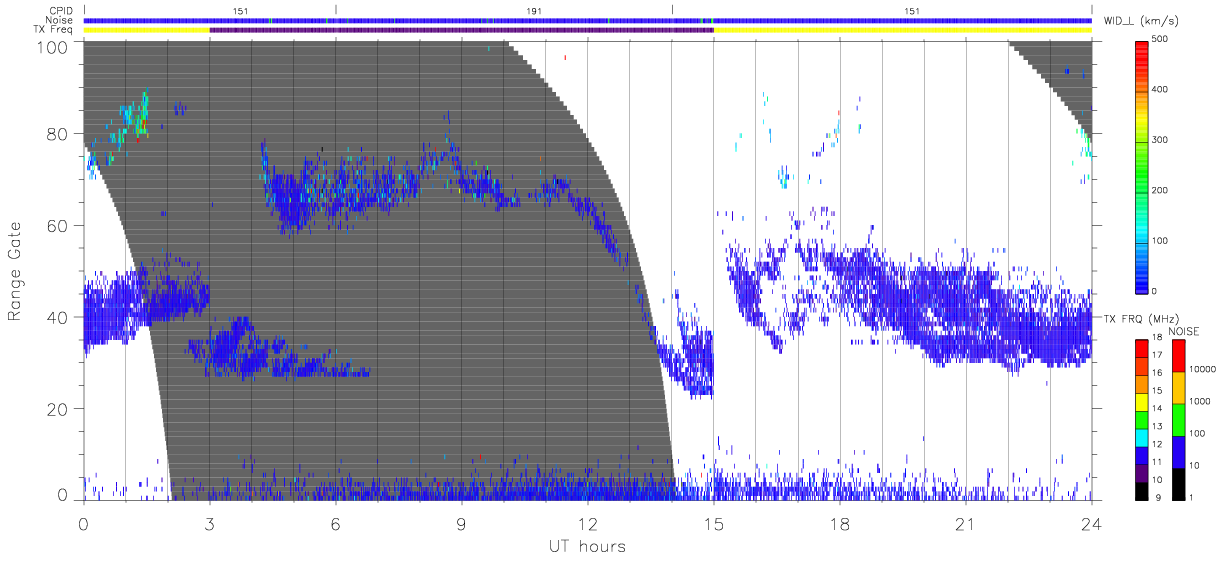
Task: Select the 18 label on the TX FRQ legend
Action: [1157, 337]
